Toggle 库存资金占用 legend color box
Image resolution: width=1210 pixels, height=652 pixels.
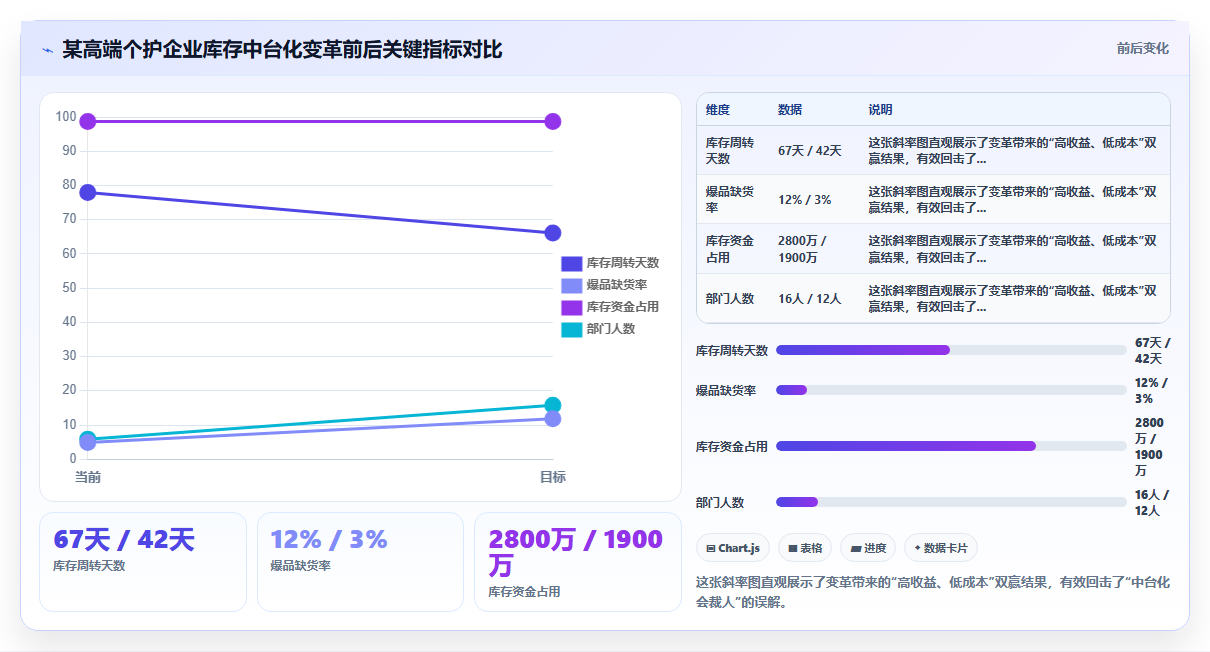571,307
